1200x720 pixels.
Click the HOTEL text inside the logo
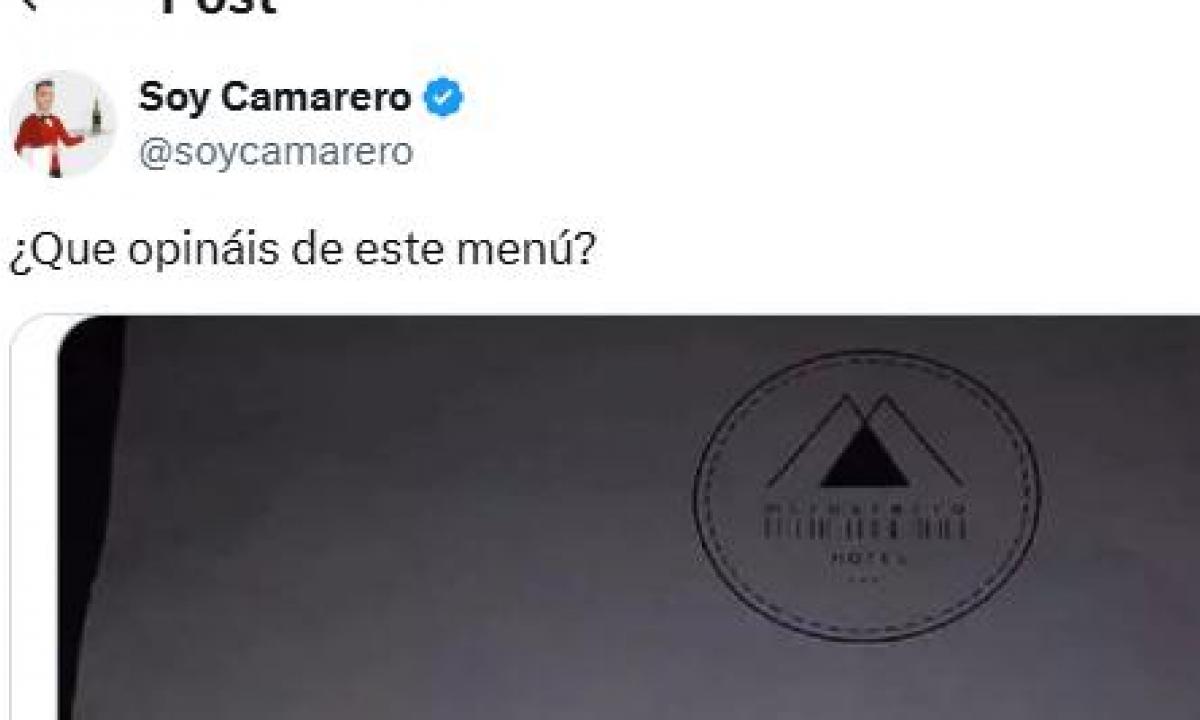tap(866, 559)
